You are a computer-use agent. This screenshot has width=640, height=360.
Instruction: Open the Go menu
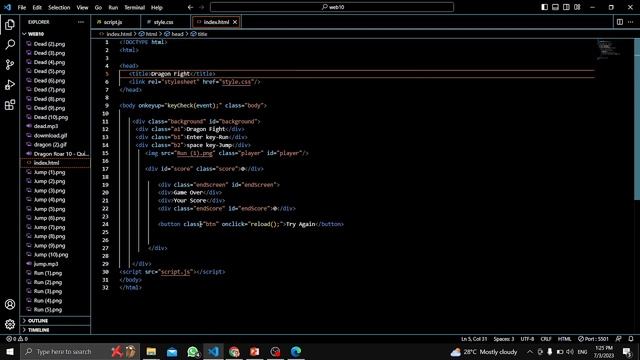coord(98,7)
